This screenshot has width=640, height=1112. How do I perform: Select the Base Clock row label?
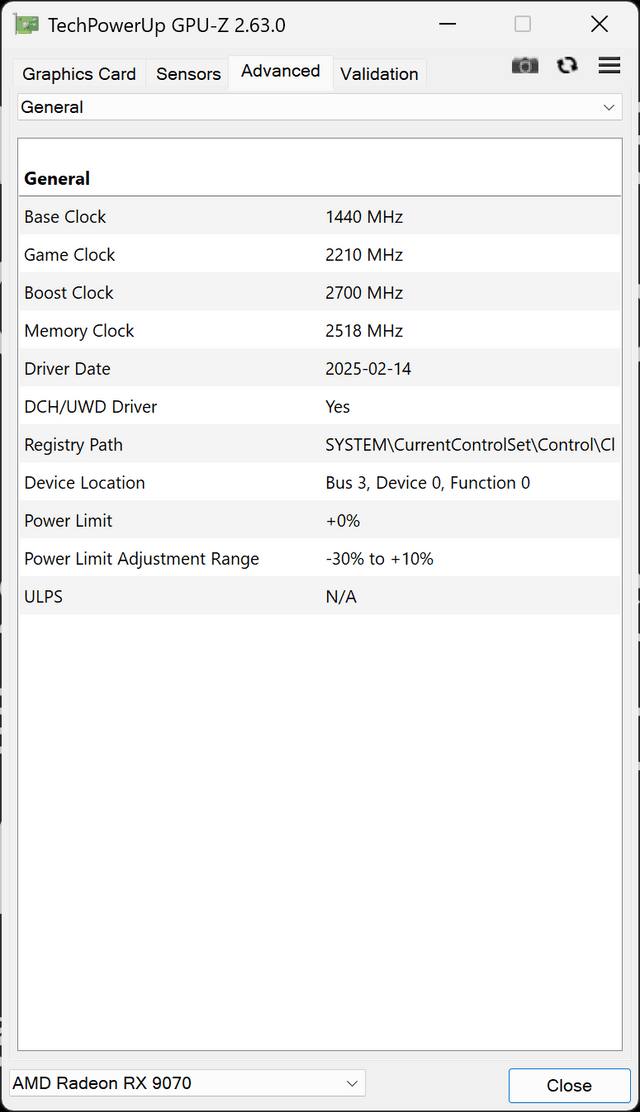coord(65,217)
